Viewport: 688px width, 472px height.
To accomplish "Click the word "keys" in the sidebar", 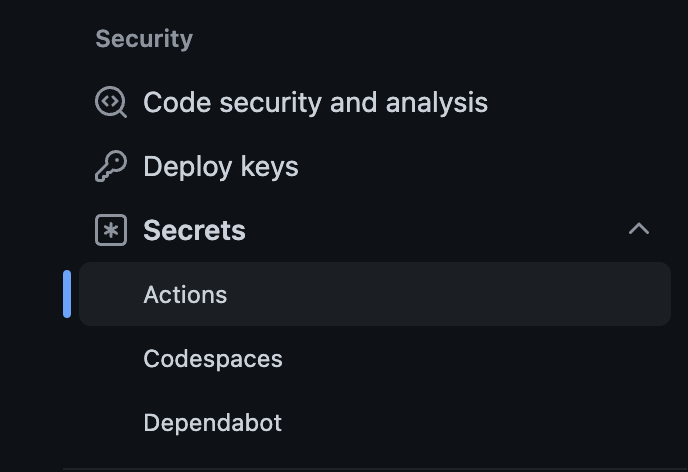I will (x=270, y=166).
